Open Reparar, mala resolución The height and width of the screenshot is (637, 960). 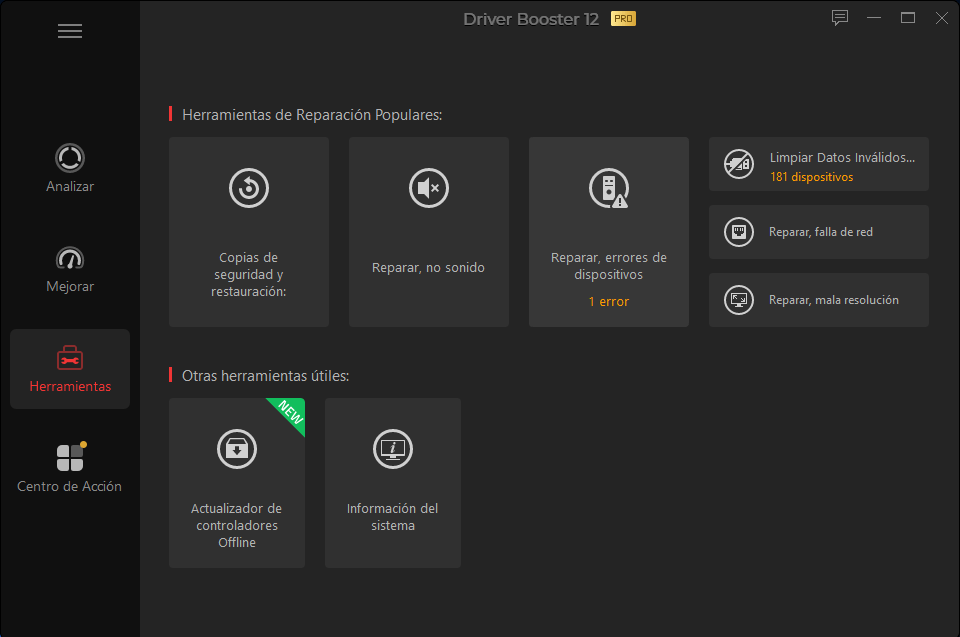tap(819, 300)
